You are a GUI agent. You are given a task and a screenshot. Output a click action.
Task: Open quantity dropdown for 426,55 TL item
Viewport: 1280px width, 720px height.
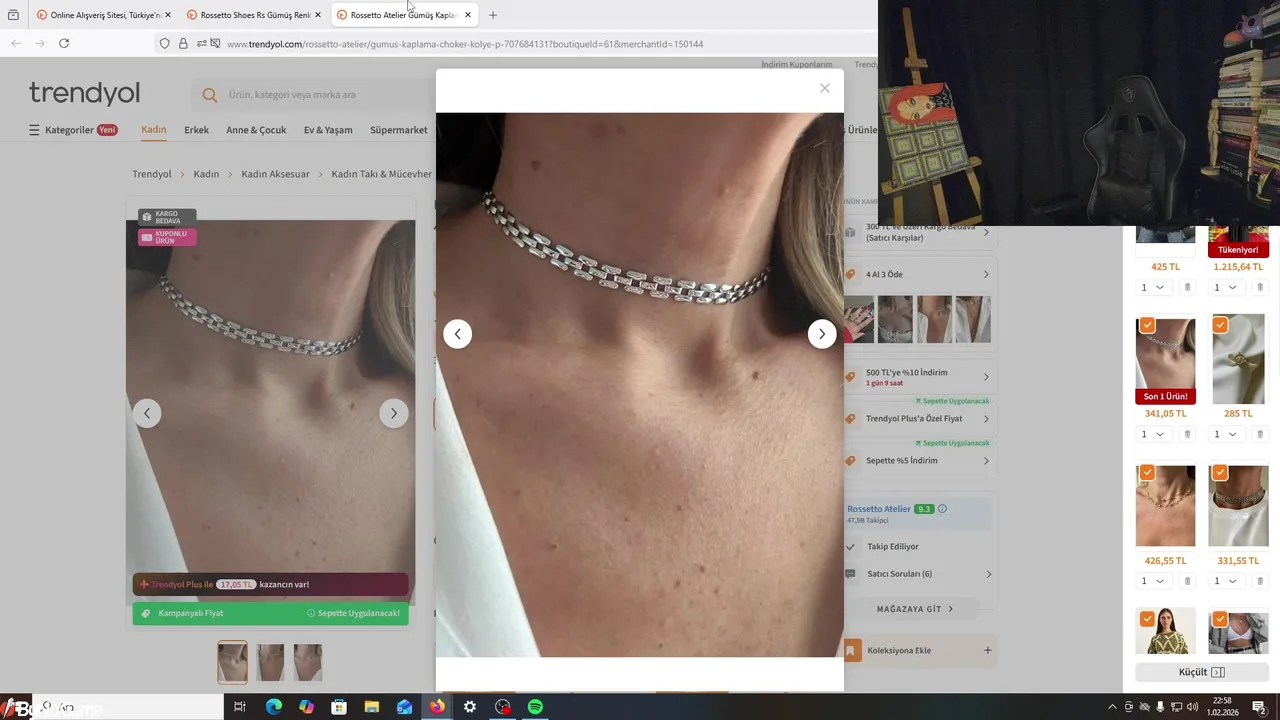click(x=1153, y=582)
